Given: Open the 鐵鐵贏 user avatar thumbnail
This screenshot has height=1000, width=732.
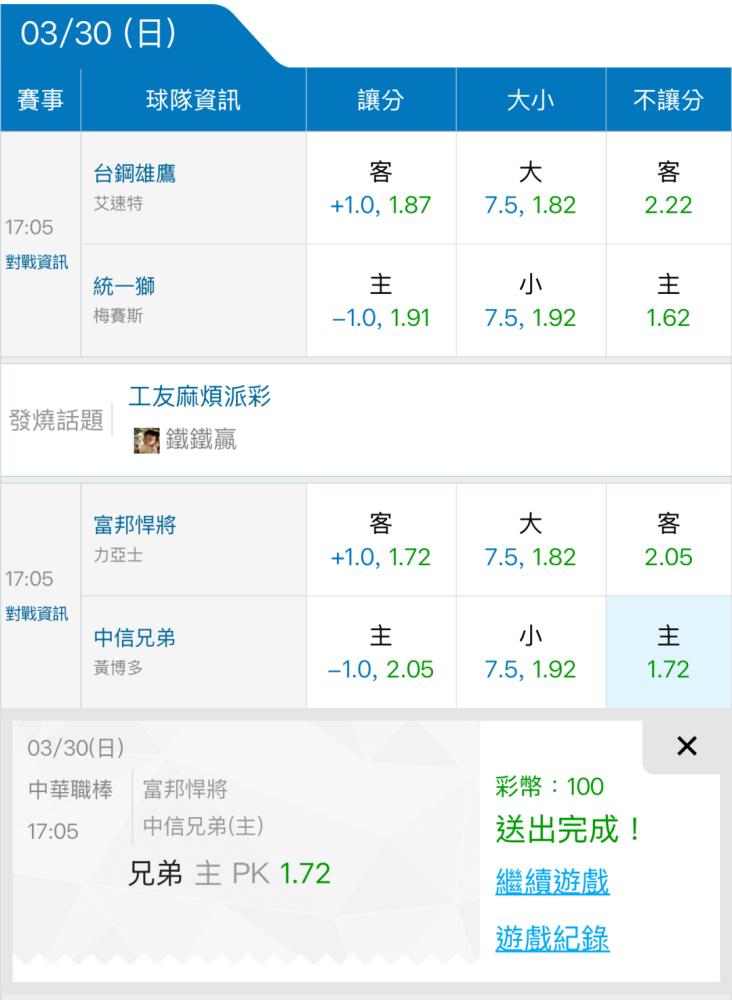Looking at the screenshot, I should 146,440.
